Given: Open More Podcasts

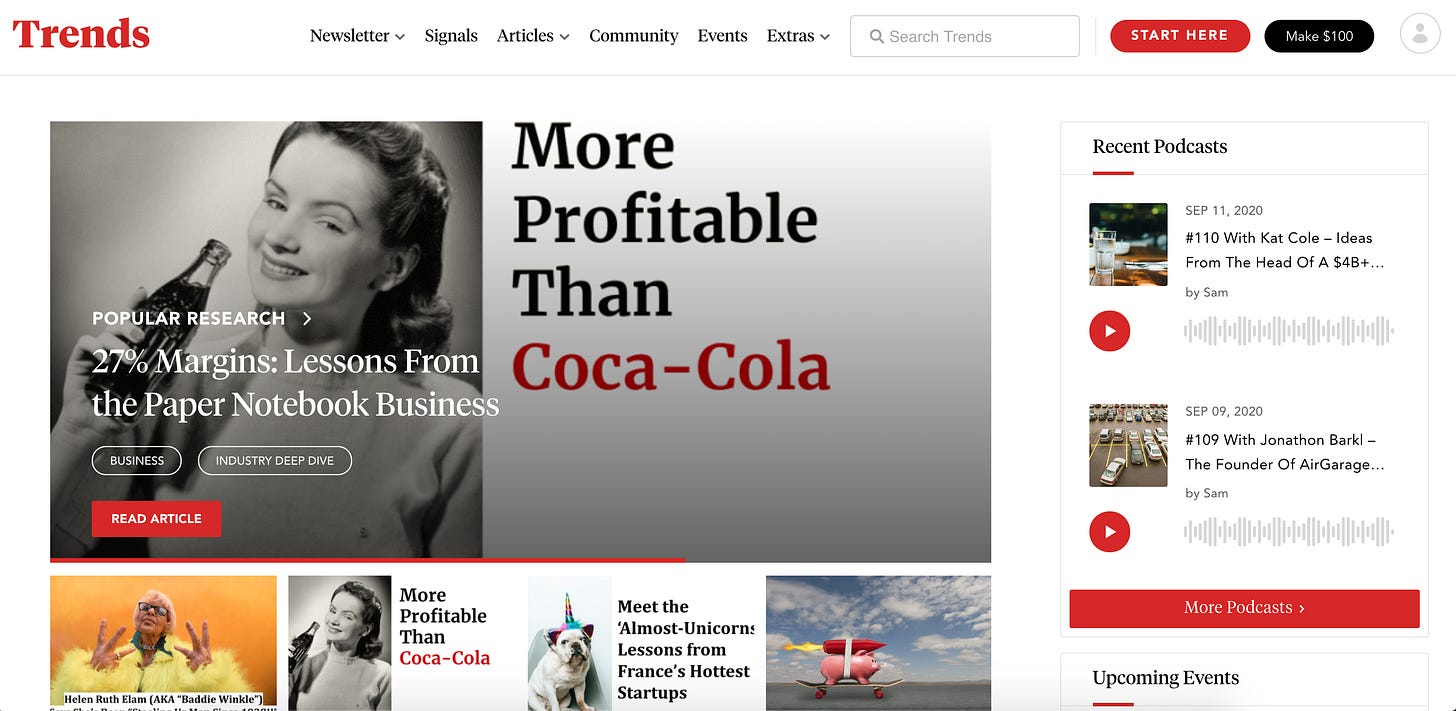Looking at the screenshot, I should 1244,608.
